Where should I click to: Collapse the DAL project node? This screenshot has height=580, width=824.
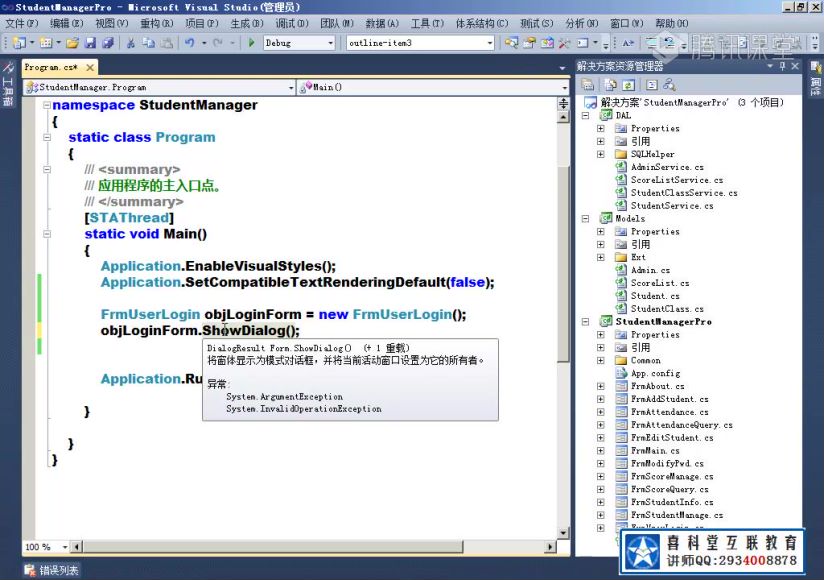pyautogui.click(x=585, y=116)
